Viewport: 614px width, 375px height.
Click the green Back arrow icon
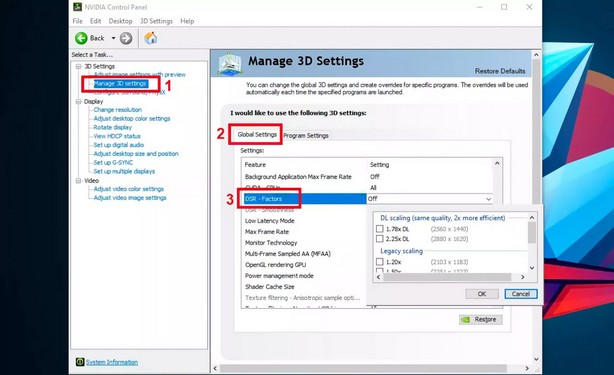81,38
